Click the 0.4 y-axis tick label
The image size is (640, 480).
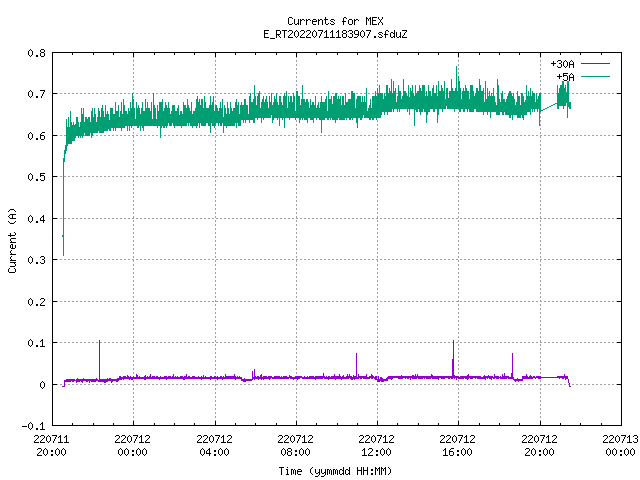click(x=36, y=219)
